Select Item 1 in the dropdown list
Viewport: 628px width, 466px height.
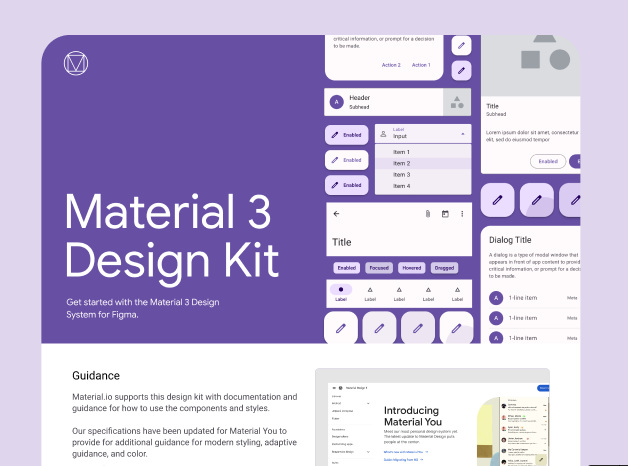tap(423, 152)
